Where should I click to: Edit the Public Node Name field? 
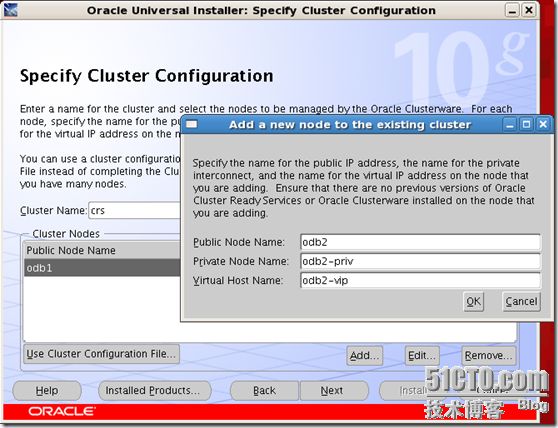click(420, 242)
